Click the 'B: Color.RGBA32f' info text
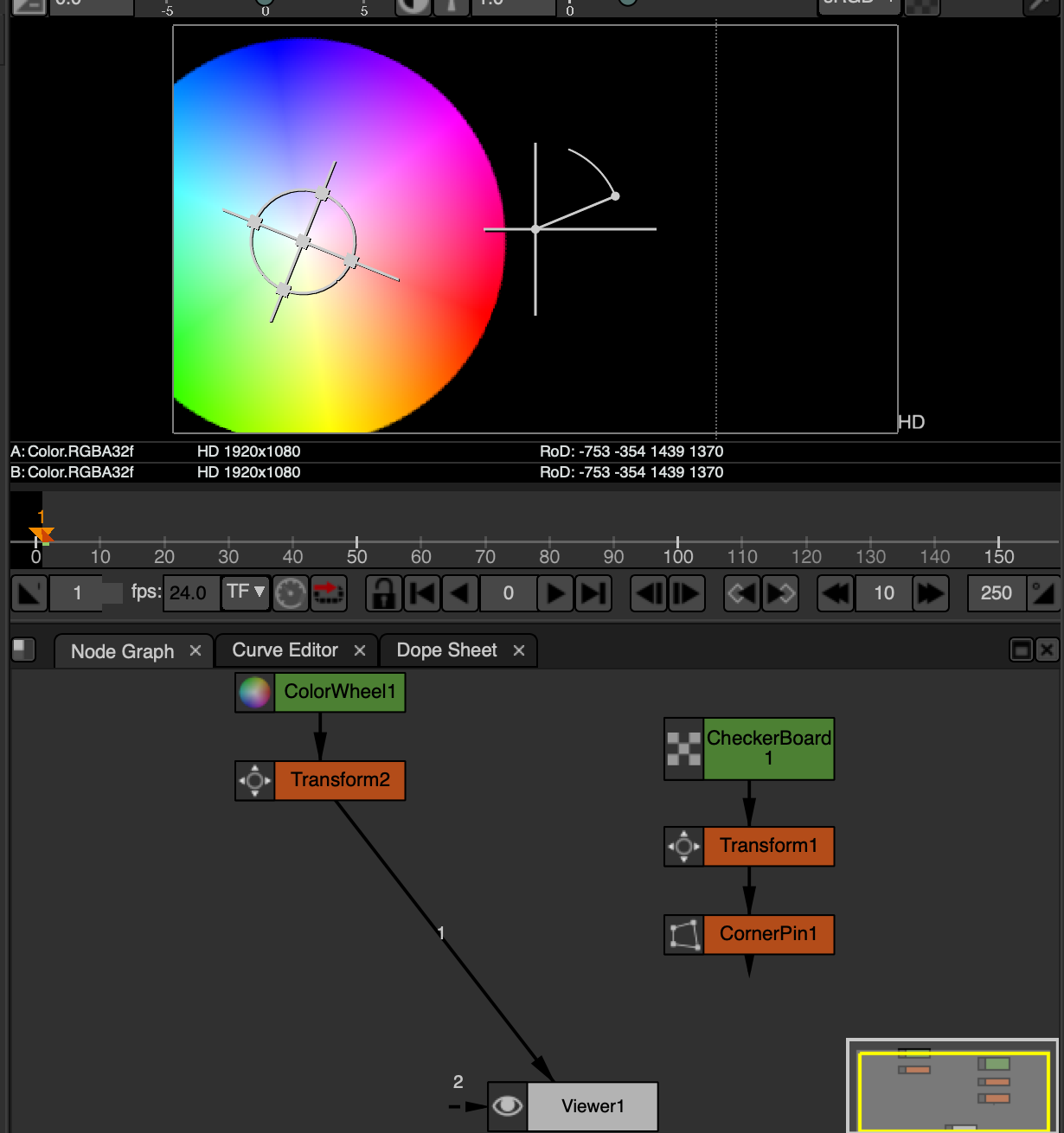The width and height of the screenshot is (1064, 1133). 73,472
